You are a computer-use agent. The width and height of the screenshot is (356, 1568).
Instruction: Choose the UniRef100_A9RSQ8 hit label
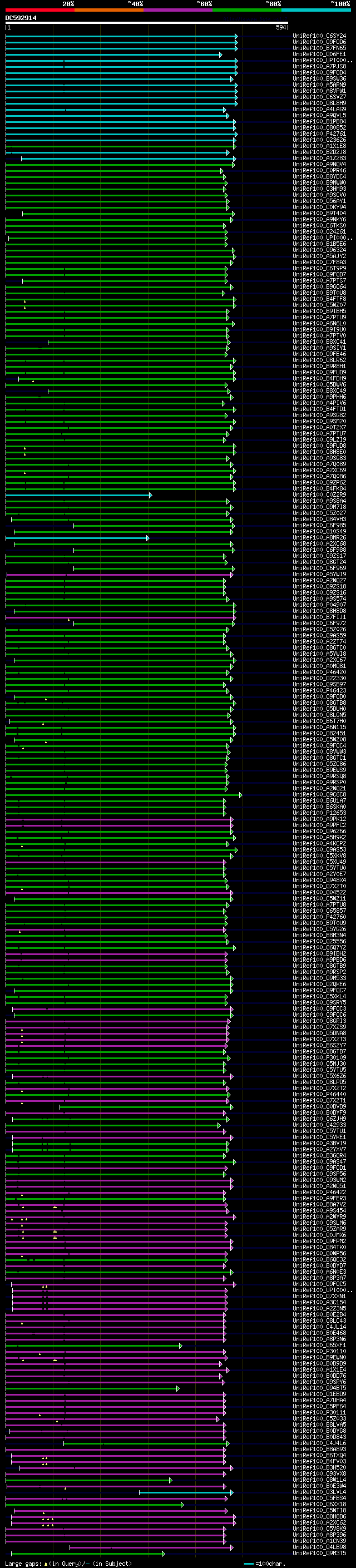tap(319, 776)
